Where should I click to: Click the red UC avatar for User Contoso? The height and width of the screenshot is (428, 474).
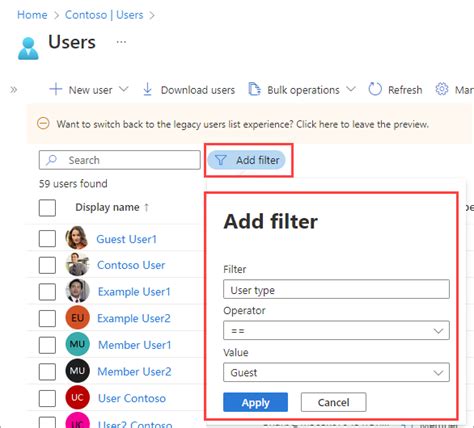tap(77, 397)
